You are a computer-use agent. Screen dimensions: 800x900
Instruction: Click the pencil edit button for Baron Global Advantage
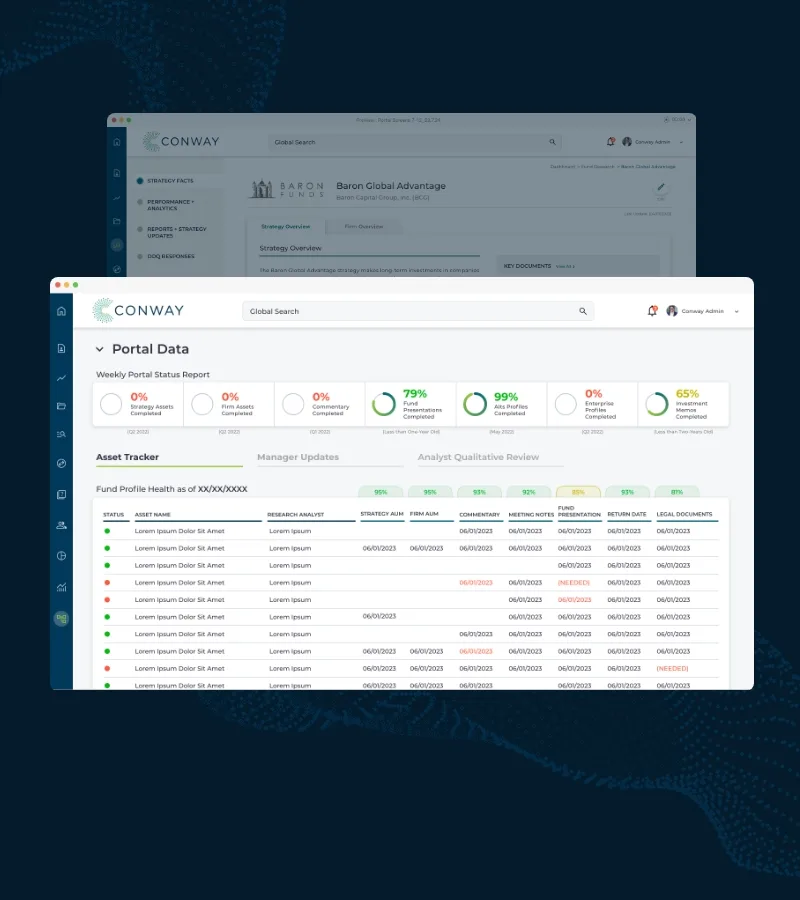(x=659, y=188)
